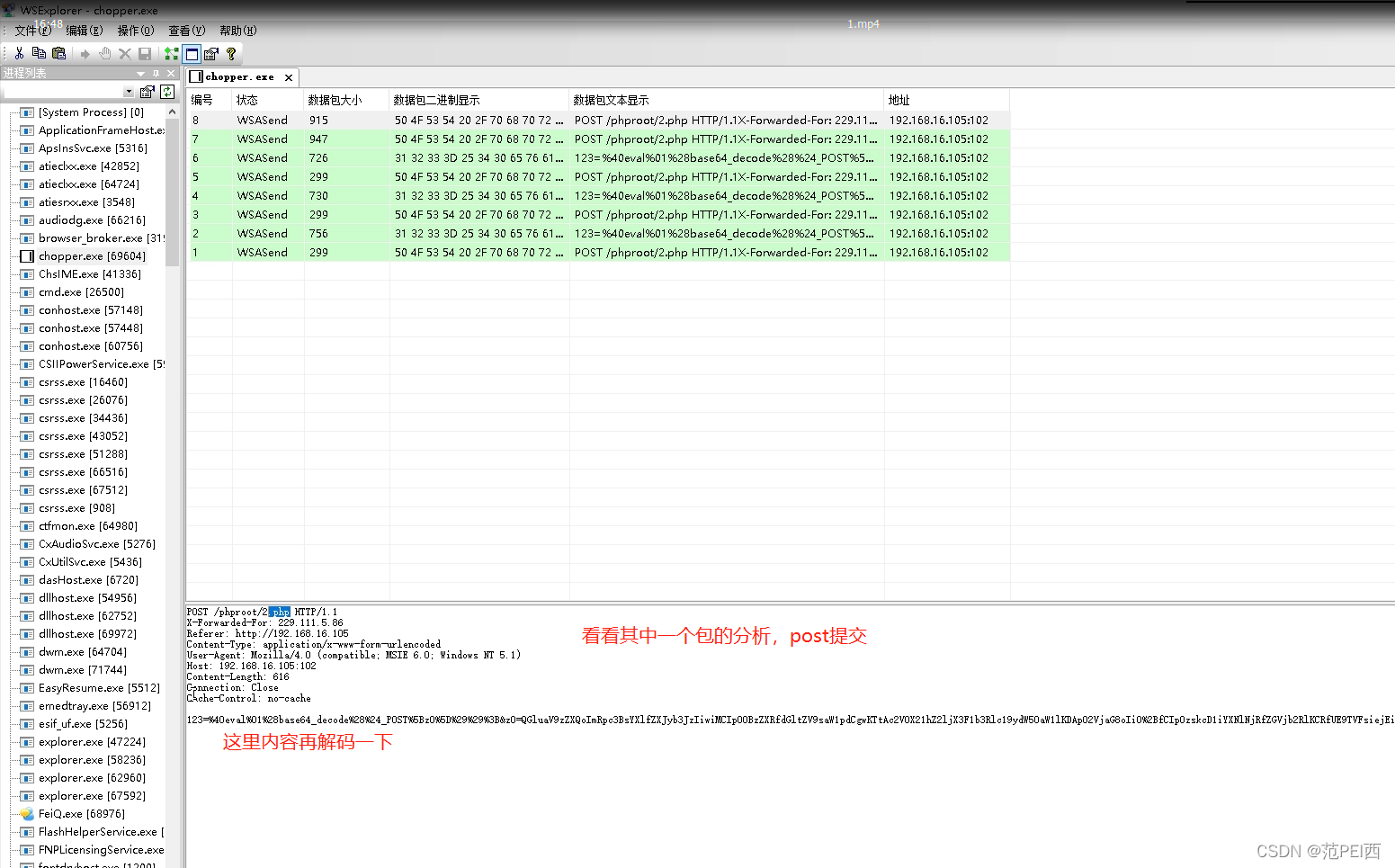1395x868 pixels.
Task: Click the properties icon beside the process filter
Action: [148, 92]
